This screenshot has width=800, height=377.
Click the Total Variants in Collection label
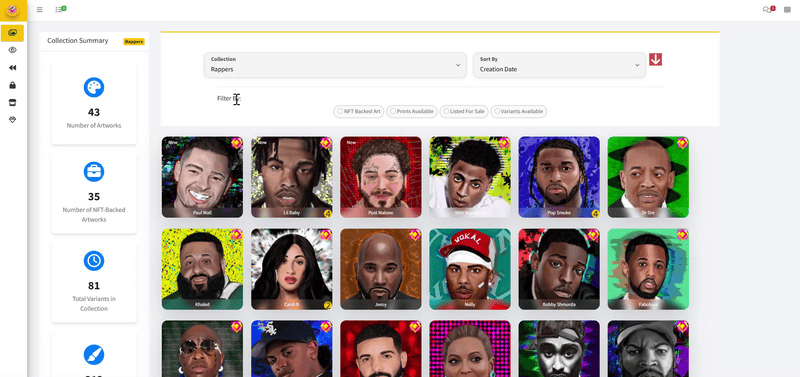pyautogui.click(x=94, y=304)
